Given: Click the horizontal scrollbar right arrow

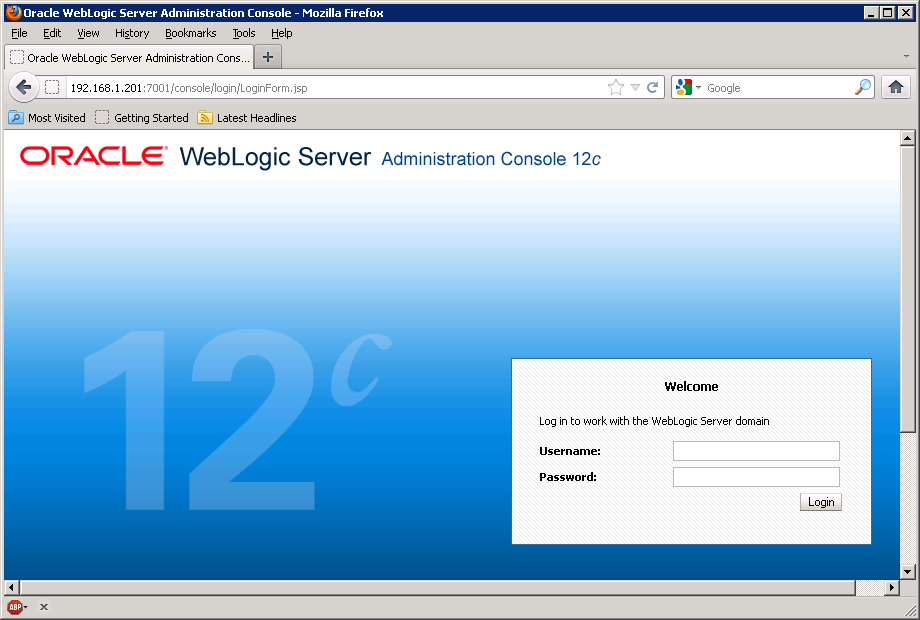Looking at the screenshot, I should pyautogui.click(x=892, y=588).
